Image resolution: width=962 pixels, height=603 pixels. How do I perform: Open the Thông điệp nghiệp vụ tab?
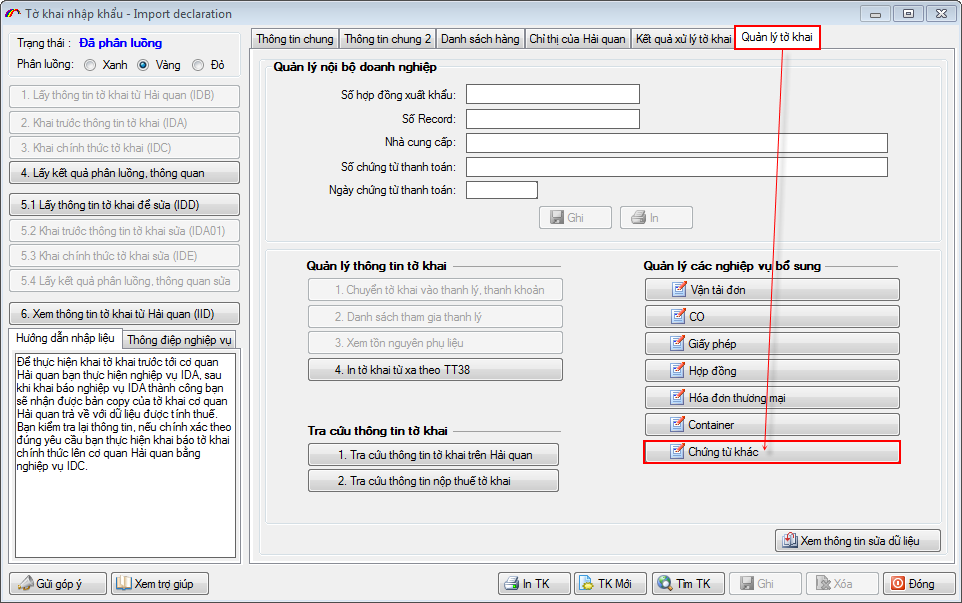(180, 339)
